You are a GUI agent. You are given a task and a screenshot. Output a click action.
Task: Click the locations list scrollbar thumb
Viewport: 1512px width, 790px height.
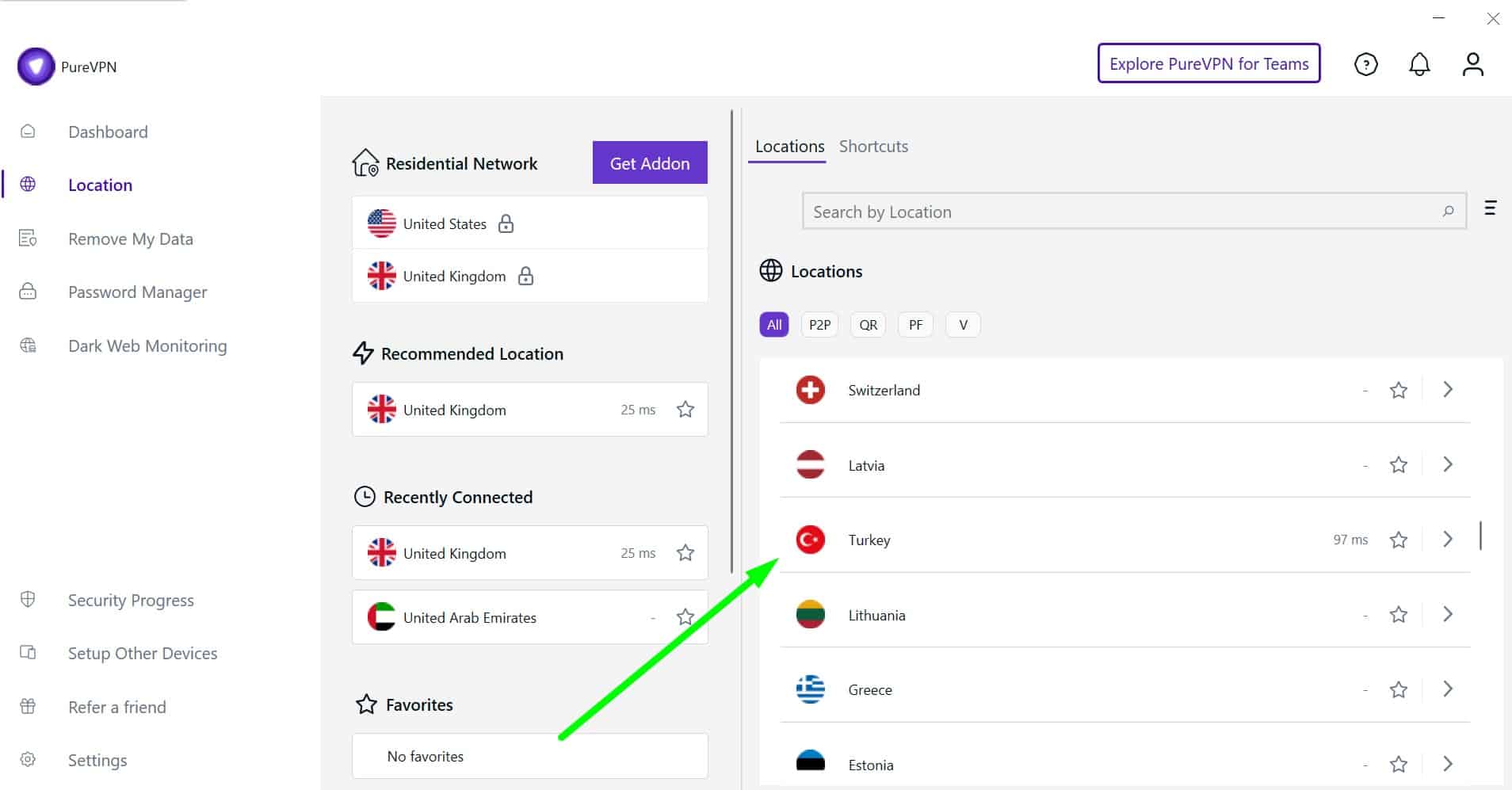1480,535
